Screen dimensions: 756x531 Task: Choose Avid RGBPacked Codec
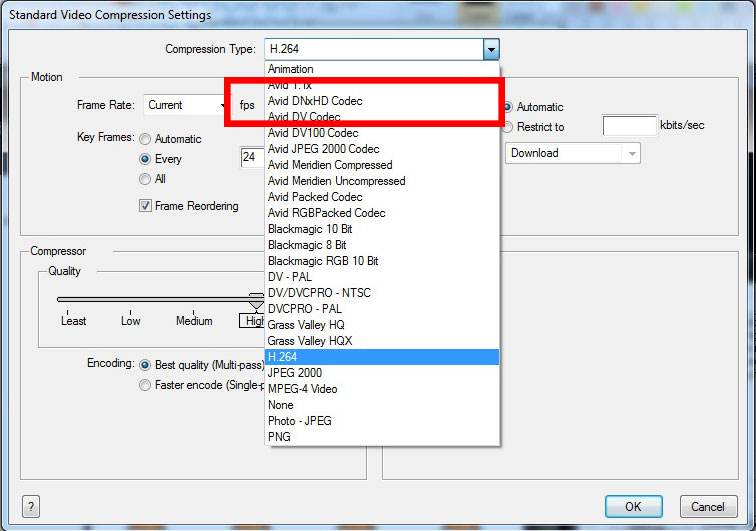pos(382,213)
